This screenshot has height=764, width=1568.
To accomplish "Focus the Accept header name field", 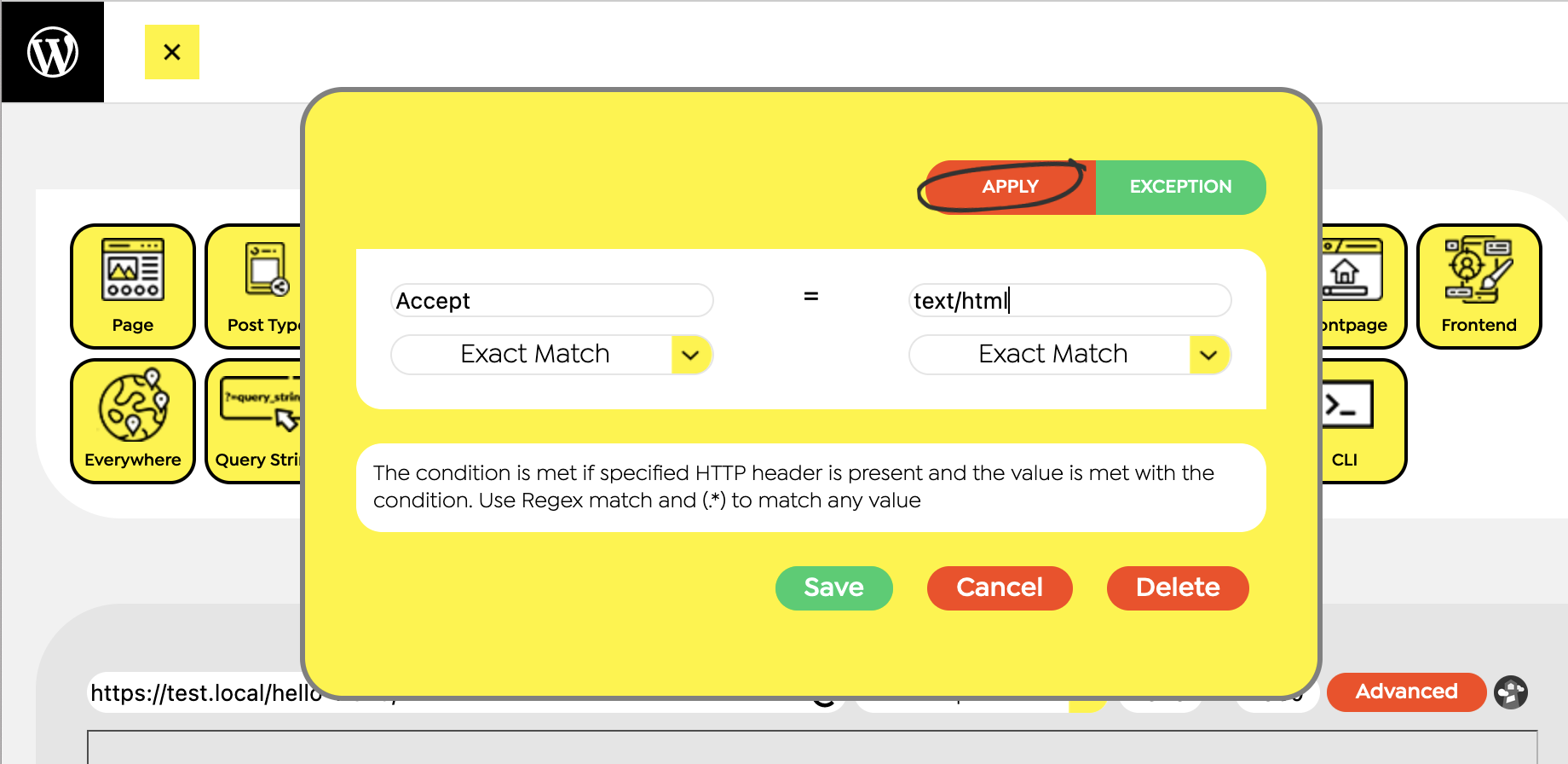I will (551, 300).
